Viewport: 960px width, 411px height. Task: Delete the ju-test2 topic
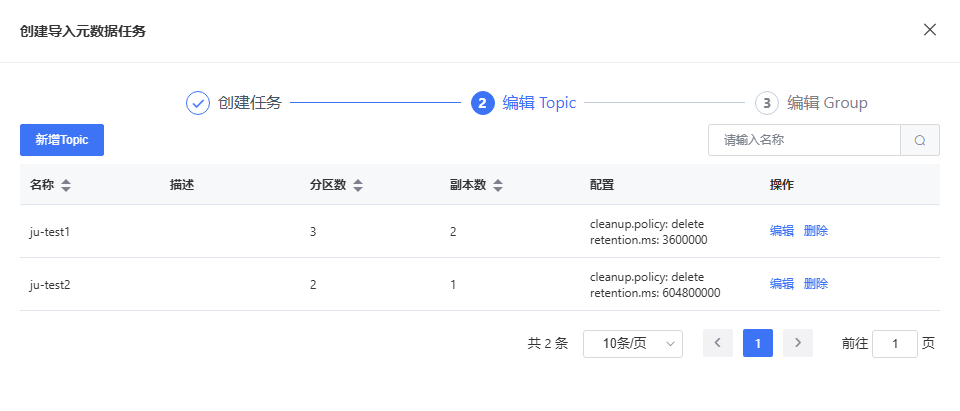coord(816,284)
